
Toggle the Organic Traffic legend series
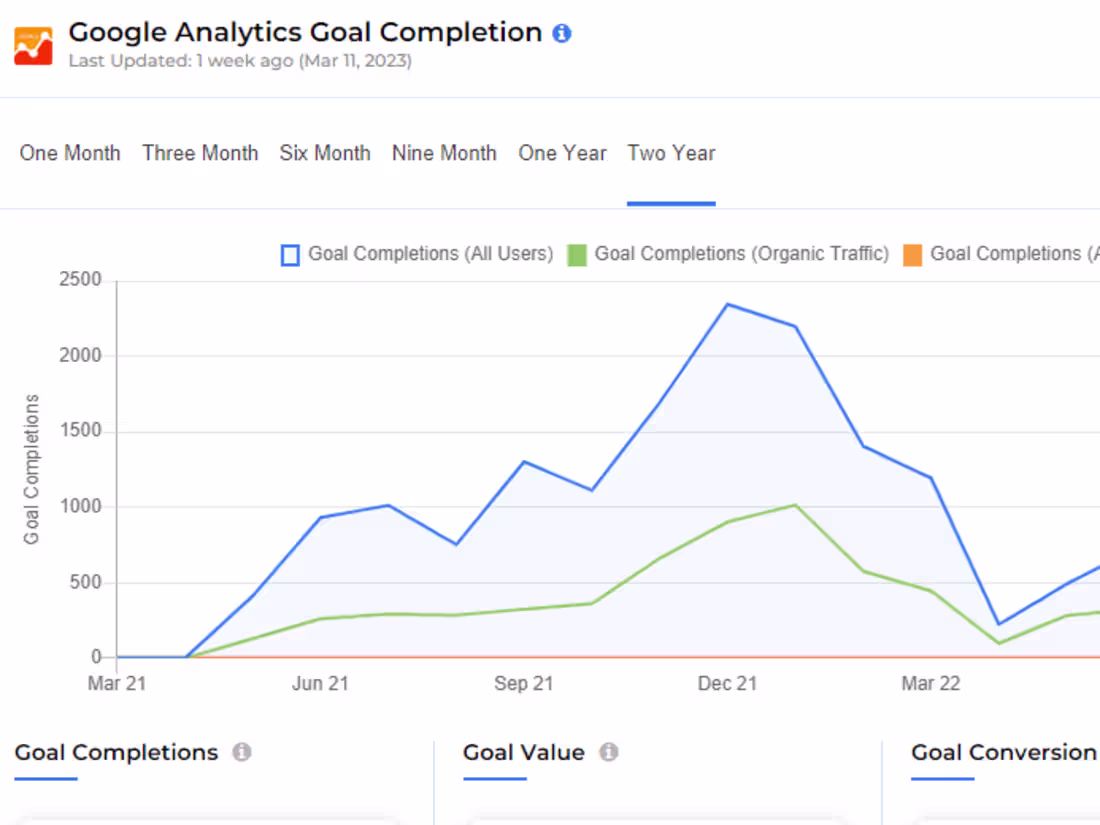tap(728, 254)
